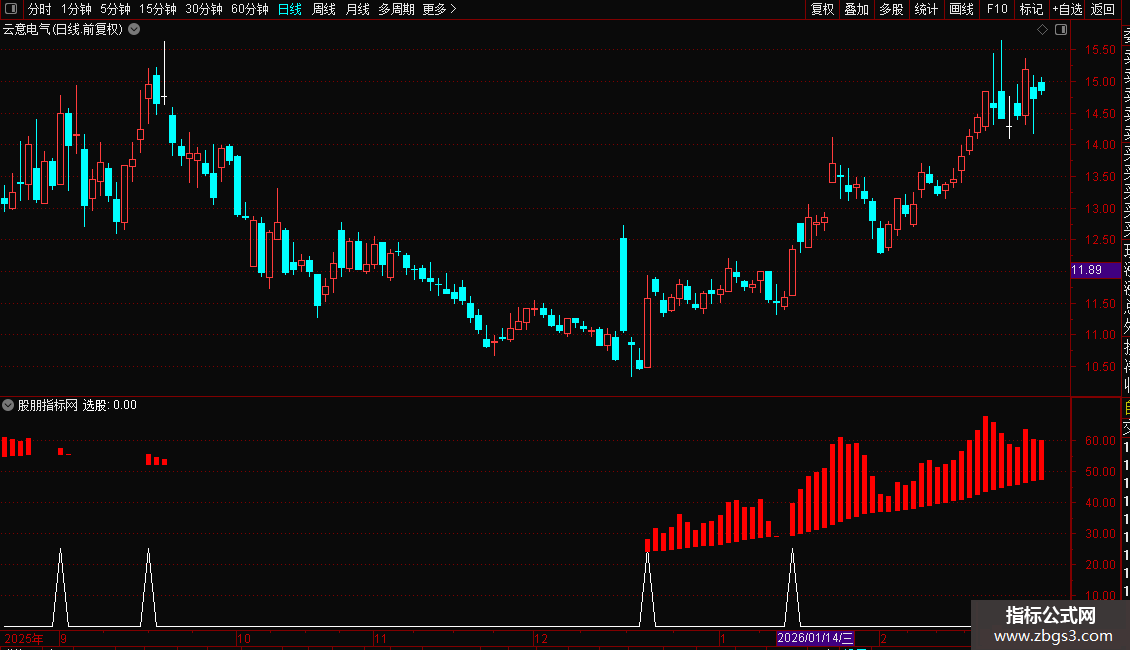Click the 2026/01/14/三 date marker
Image resolution: width=1130 pixels, height=650 pixels.
[815, 638]
